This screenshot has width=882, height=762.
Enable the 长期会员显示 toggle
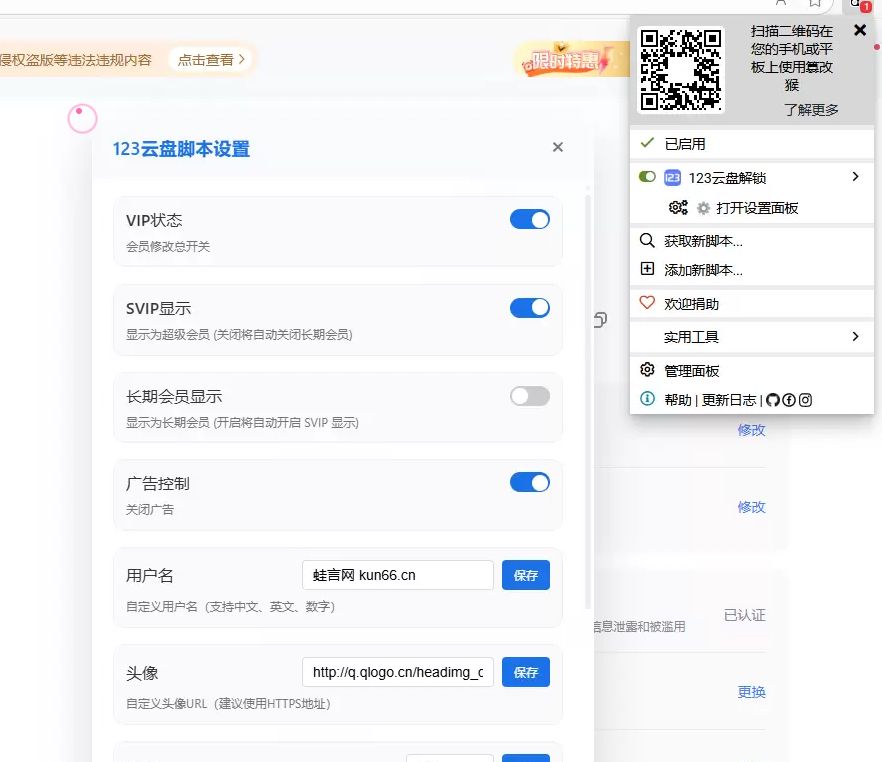pos(530,395)
